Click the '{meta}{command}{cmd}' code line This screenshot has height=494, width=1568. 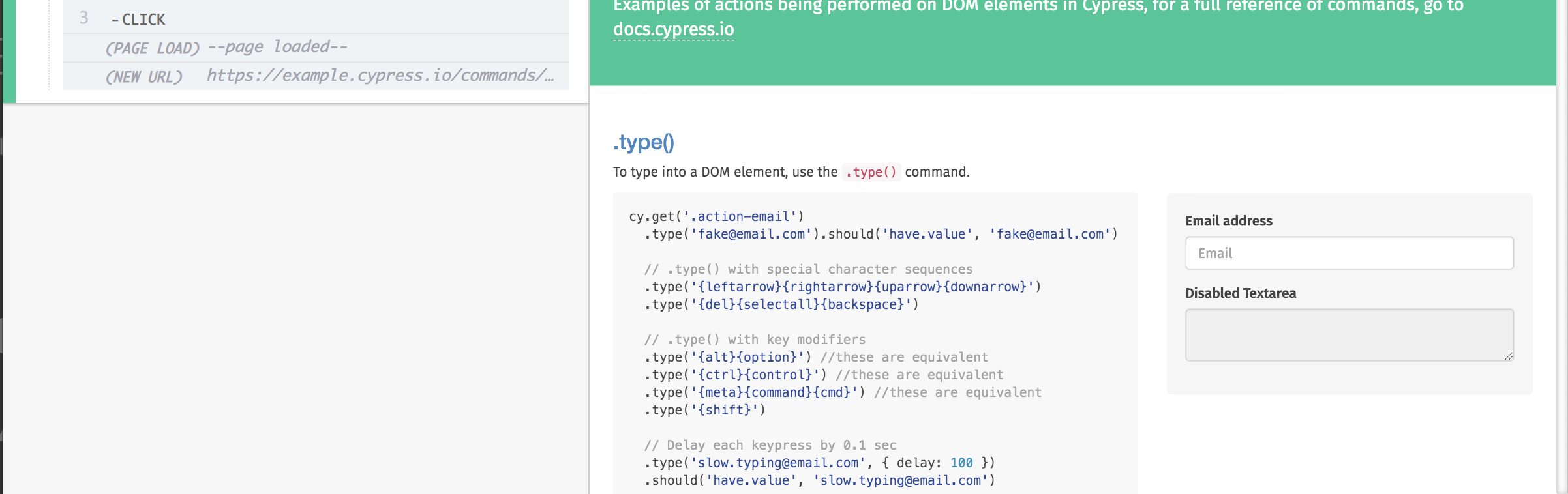pos(843,392)
